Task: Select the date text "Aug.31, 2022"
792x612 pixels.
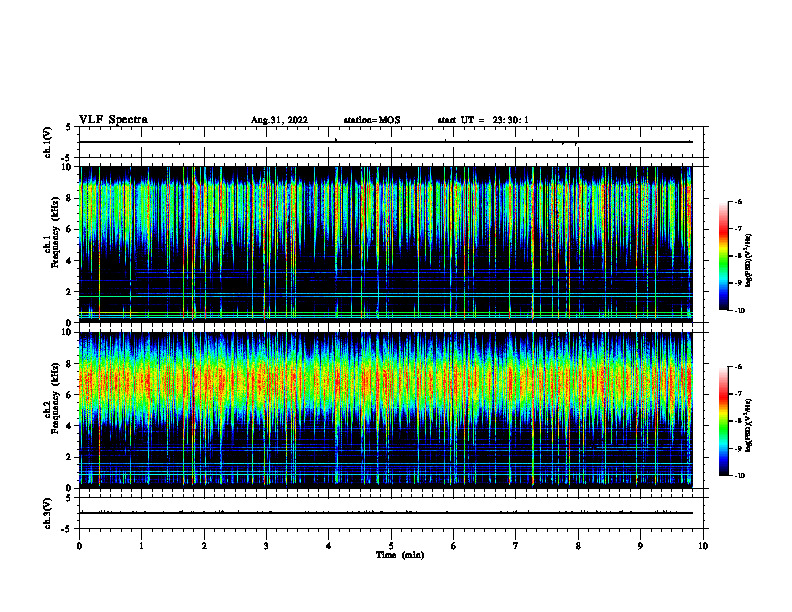Action: click(279, 120)
